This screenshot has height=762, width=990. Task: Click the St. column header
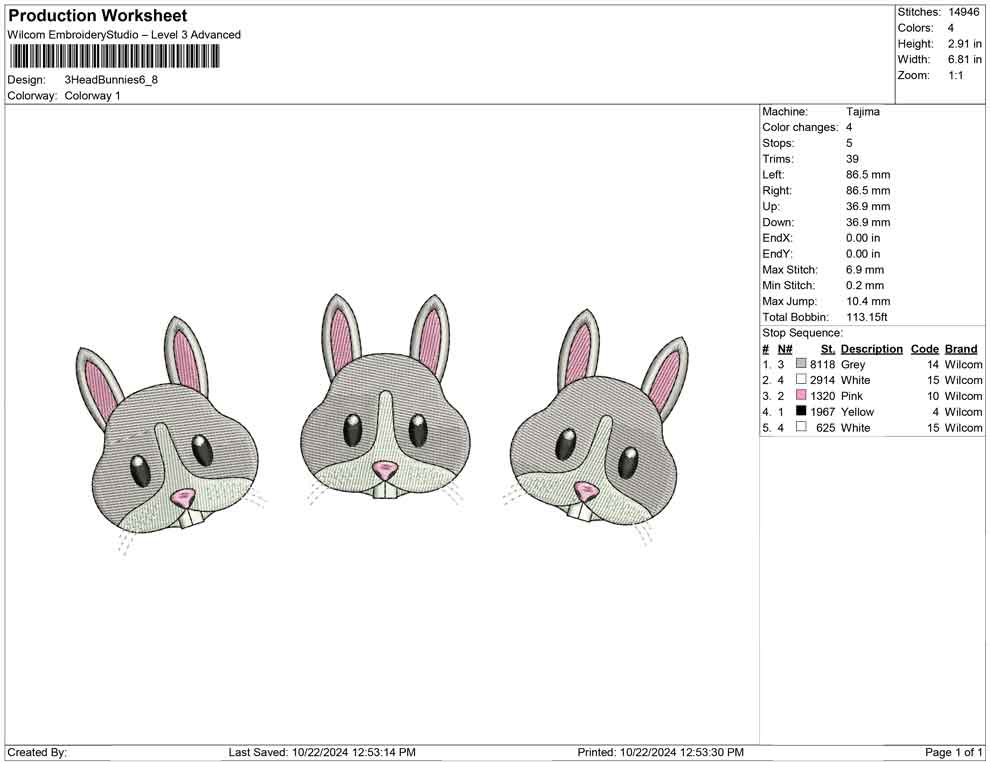coord(827,349)
